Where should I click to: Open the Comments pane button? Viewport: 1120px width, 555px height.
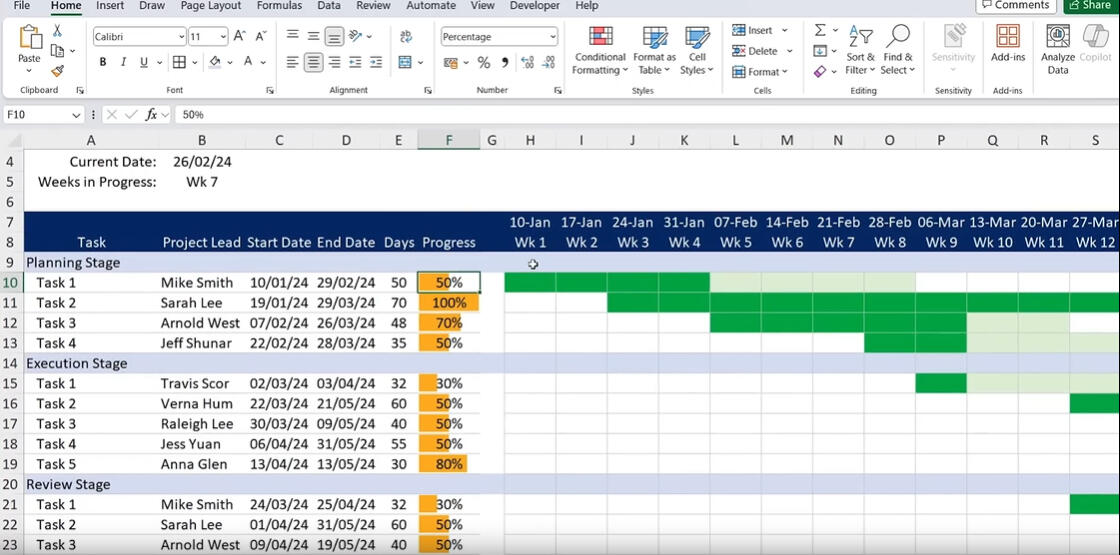[1015, 5]
